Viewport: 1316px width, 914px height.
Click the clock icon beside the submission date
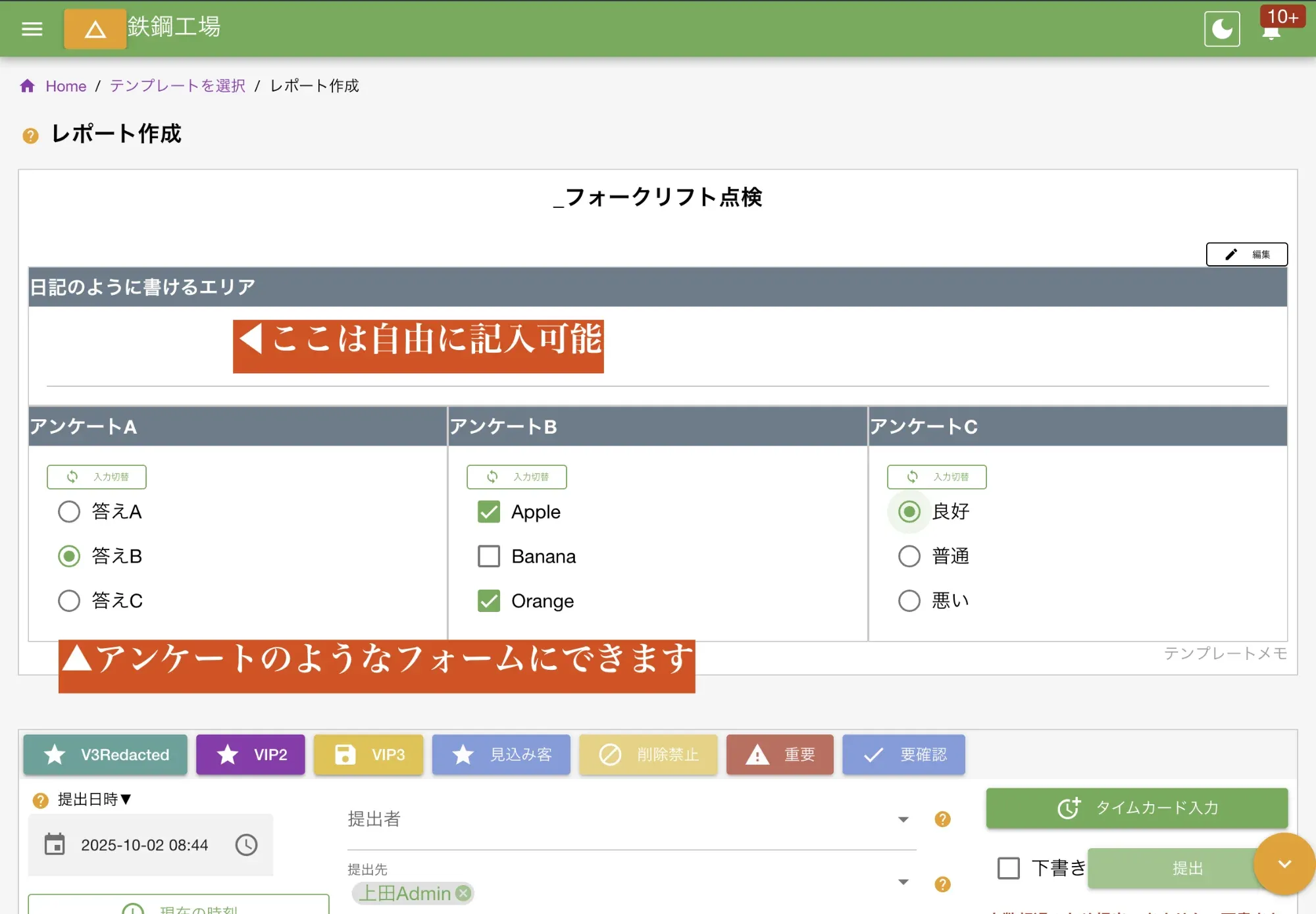click(246, 845)
